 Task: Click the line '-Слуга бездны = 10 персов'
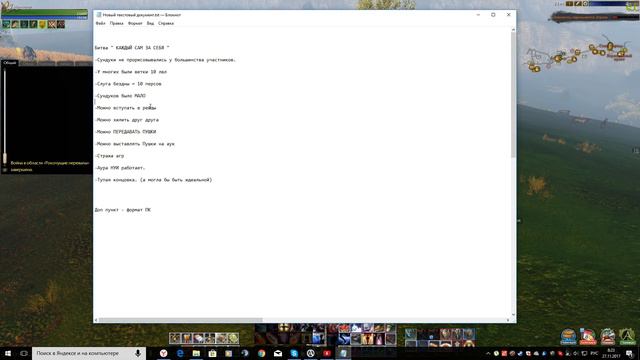click(128, 84)
